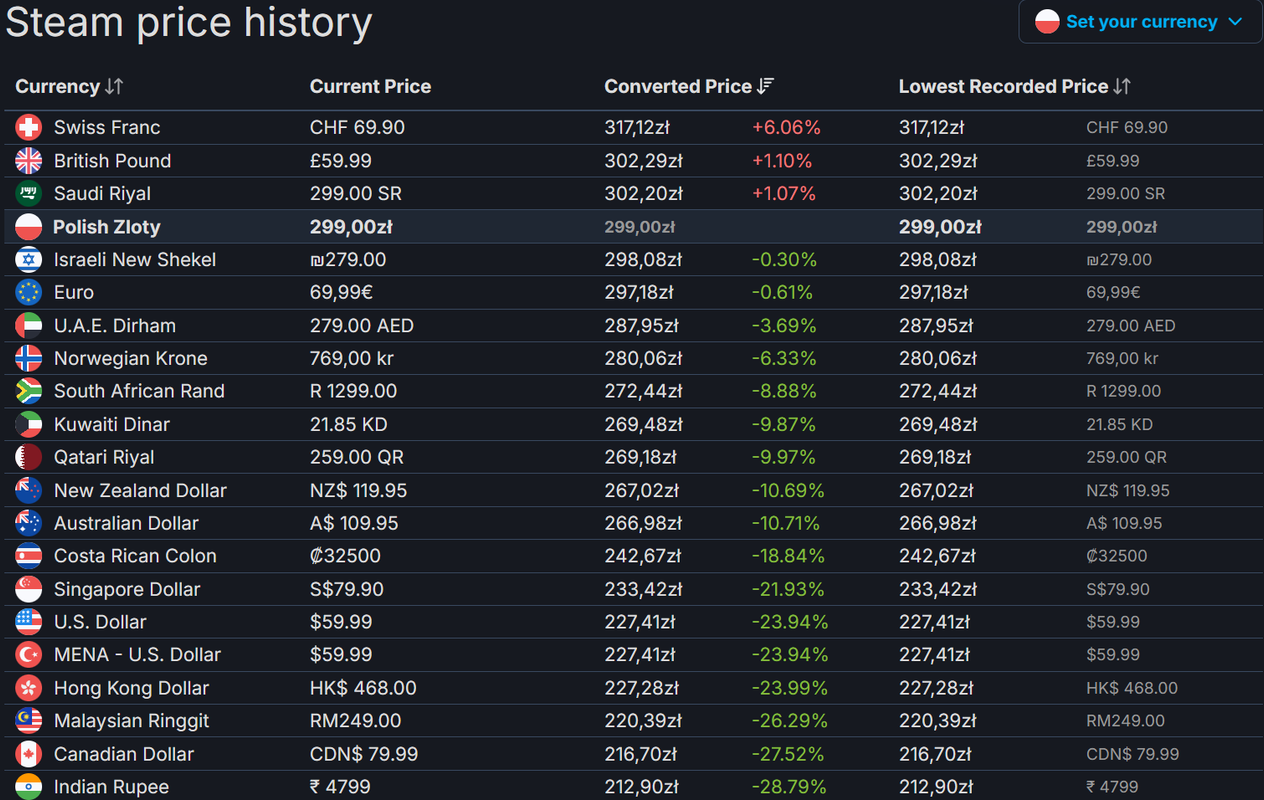Click the 299.00 SR current price

[356, 193]
